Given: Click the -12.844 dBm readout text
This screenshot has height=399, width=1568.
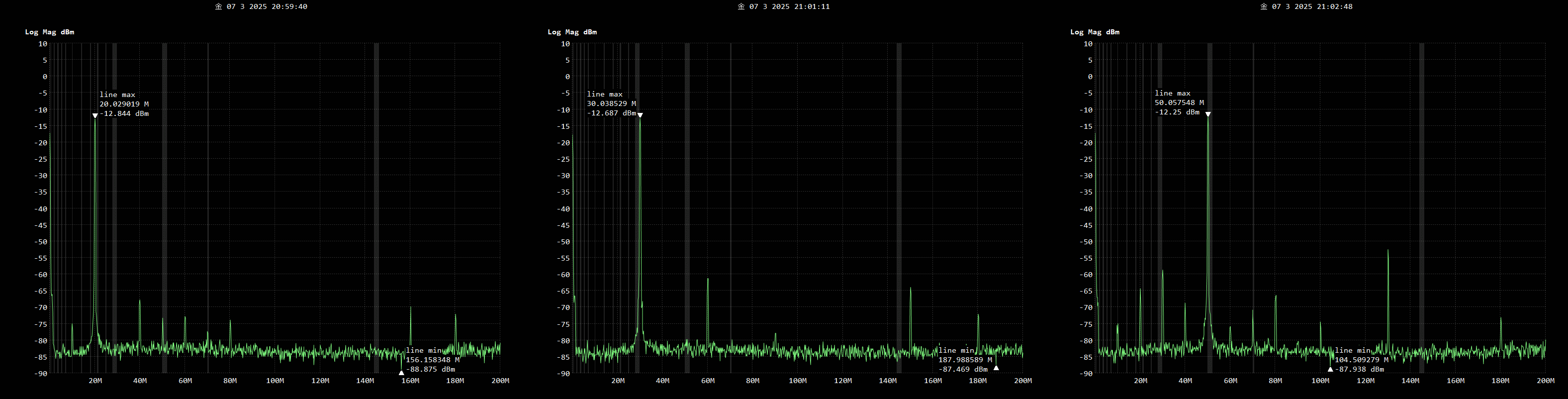Looking at the screenshot, I should tap(124, 114).
